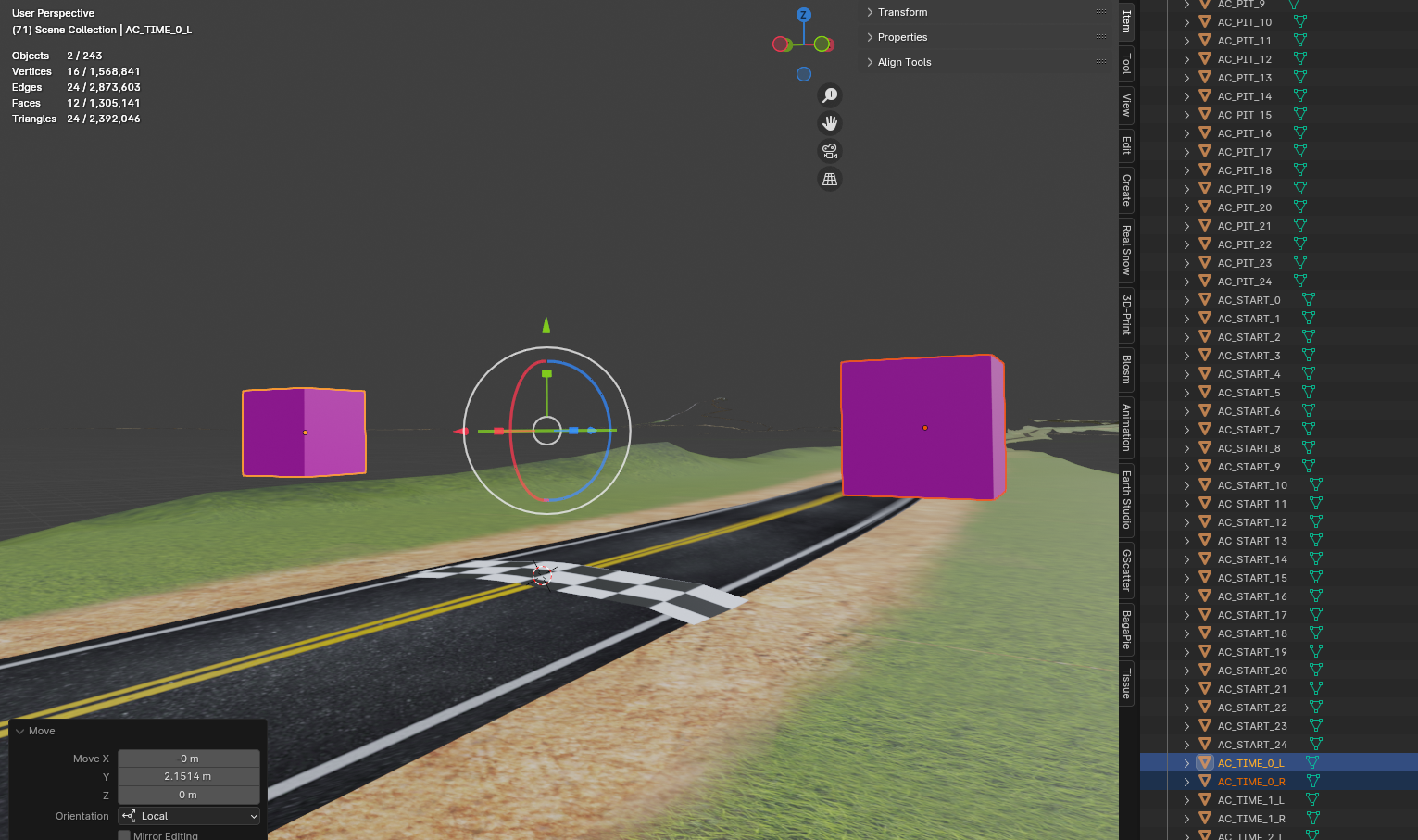The height and width of the screenshot is (840, 1418).
Task: Select AC_PIT_17 in outliner
Action: pos(1245,152)
